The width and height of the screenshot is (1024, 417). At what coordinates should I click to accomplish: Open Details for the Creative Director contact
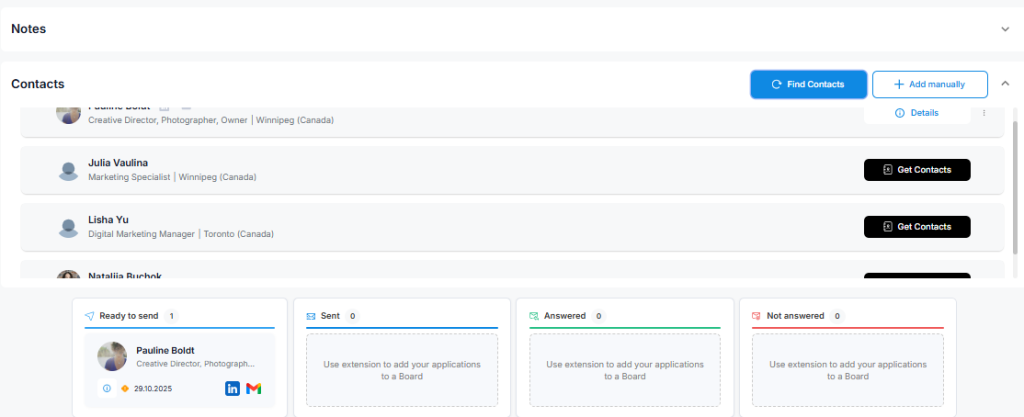click(x=917, y=113)
